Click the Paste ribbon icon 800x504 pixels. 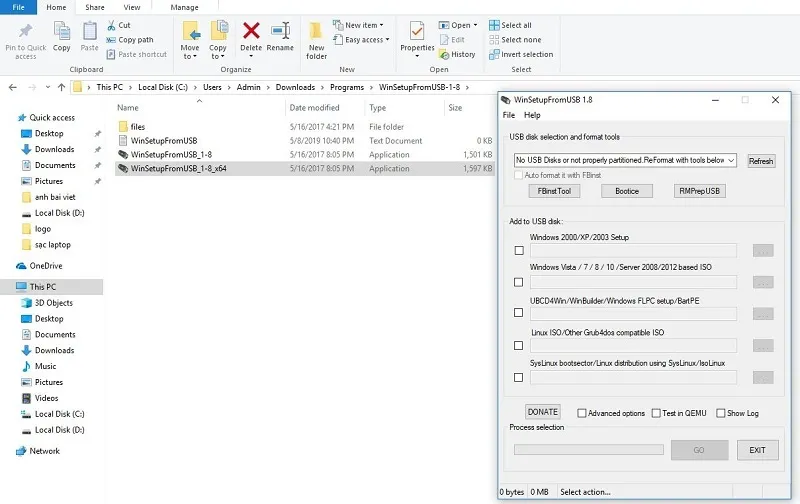[90, 31]
